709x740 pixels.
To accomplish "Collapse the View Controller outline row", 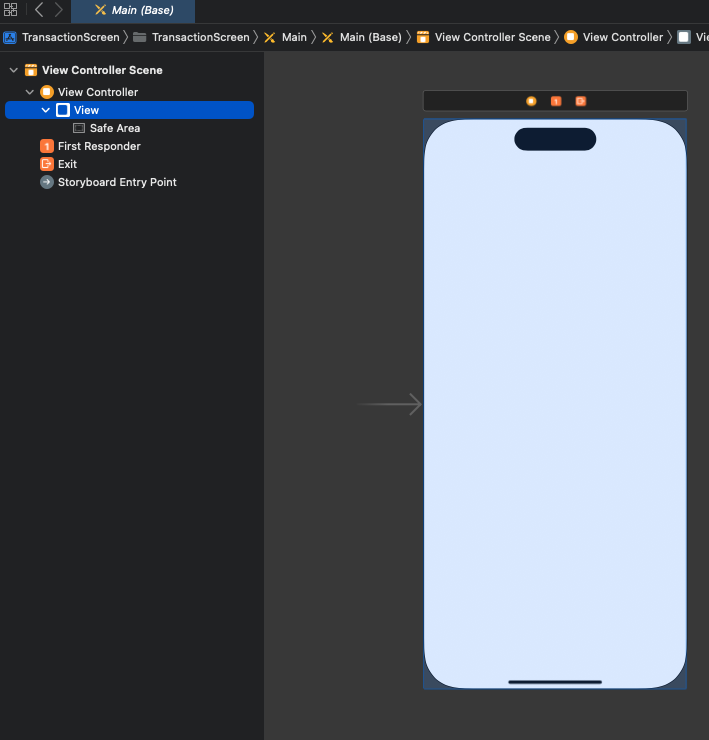I will click(30, 92).
